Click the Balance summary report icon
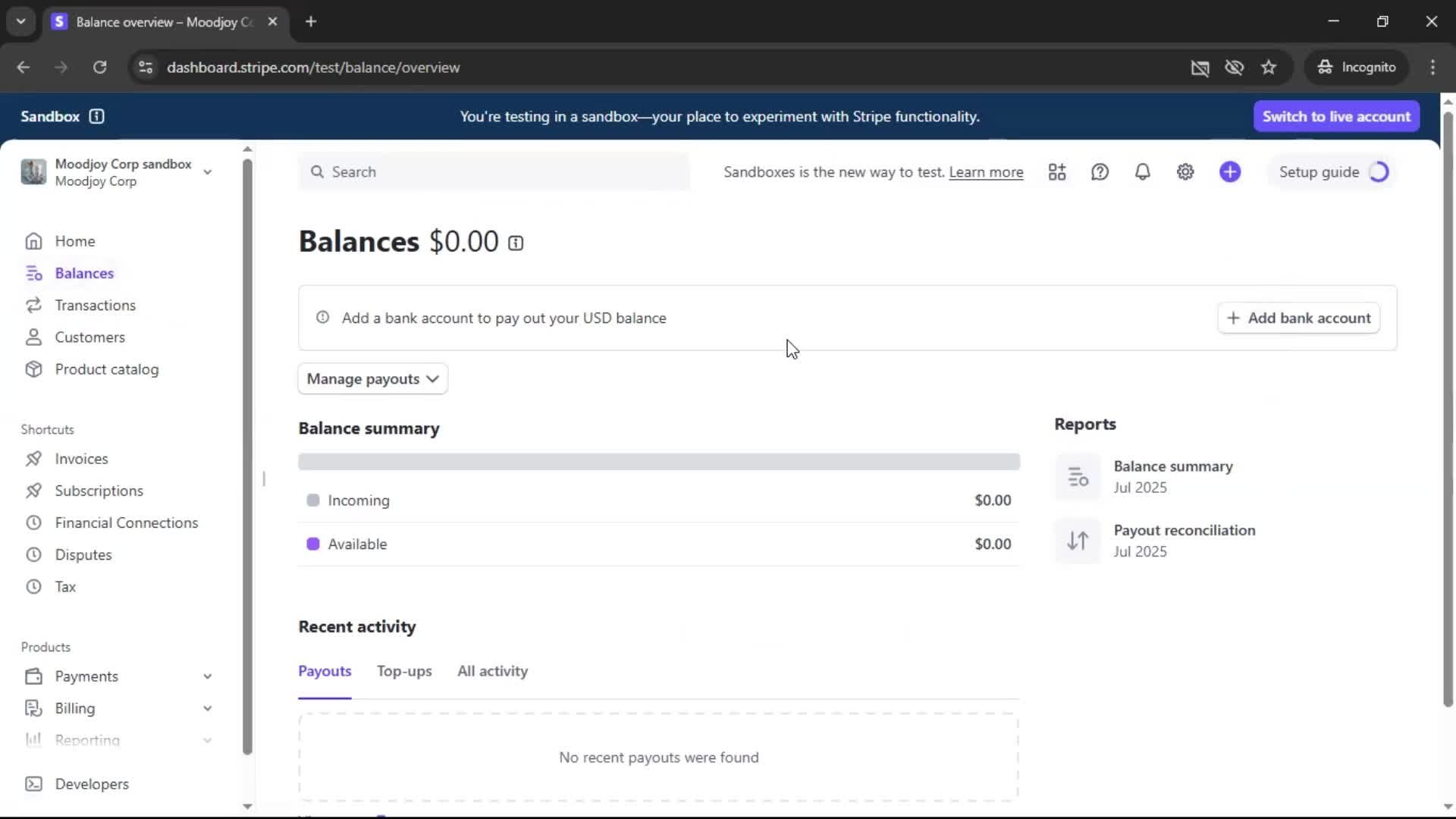 1078,477
